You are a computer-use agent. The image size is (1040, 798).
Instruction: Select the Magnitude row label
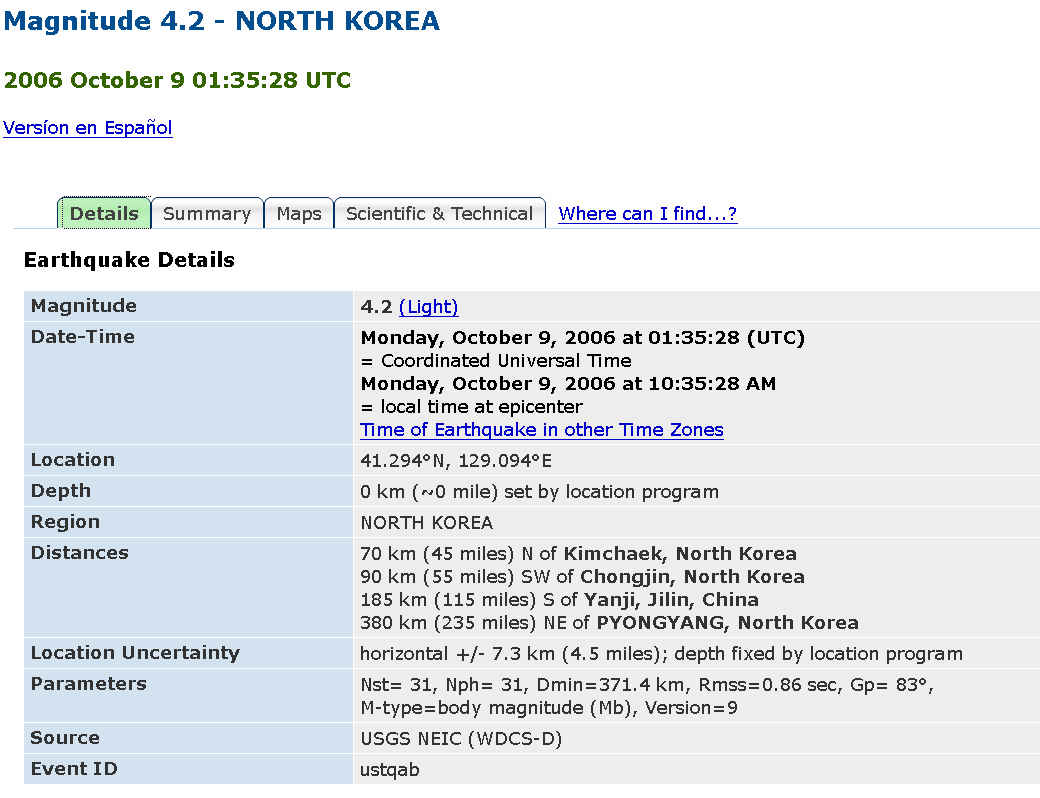[x=84, y=306]
